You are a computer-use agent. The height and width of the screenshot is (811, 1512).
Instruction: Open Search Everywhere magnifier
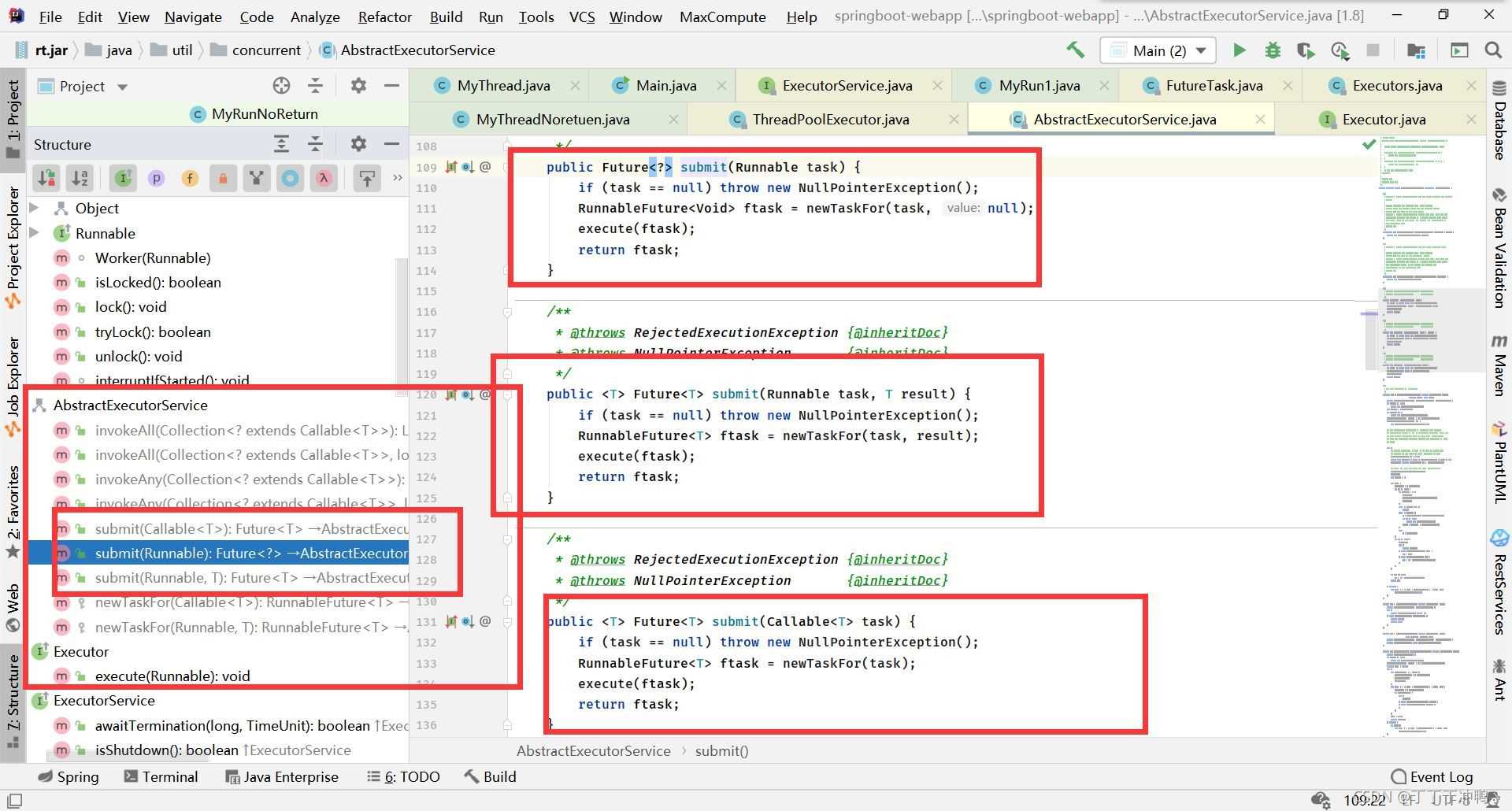pos(1492,50)
